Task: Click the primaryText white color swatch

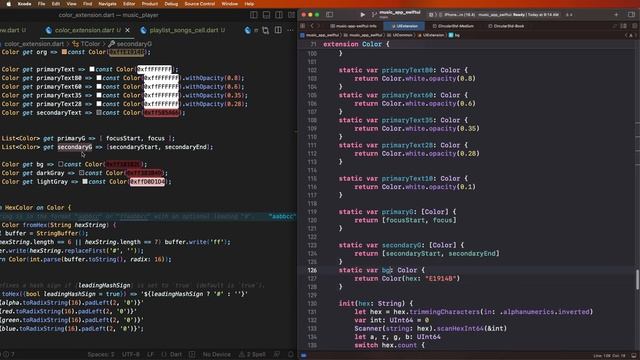Action: (92, 69)
